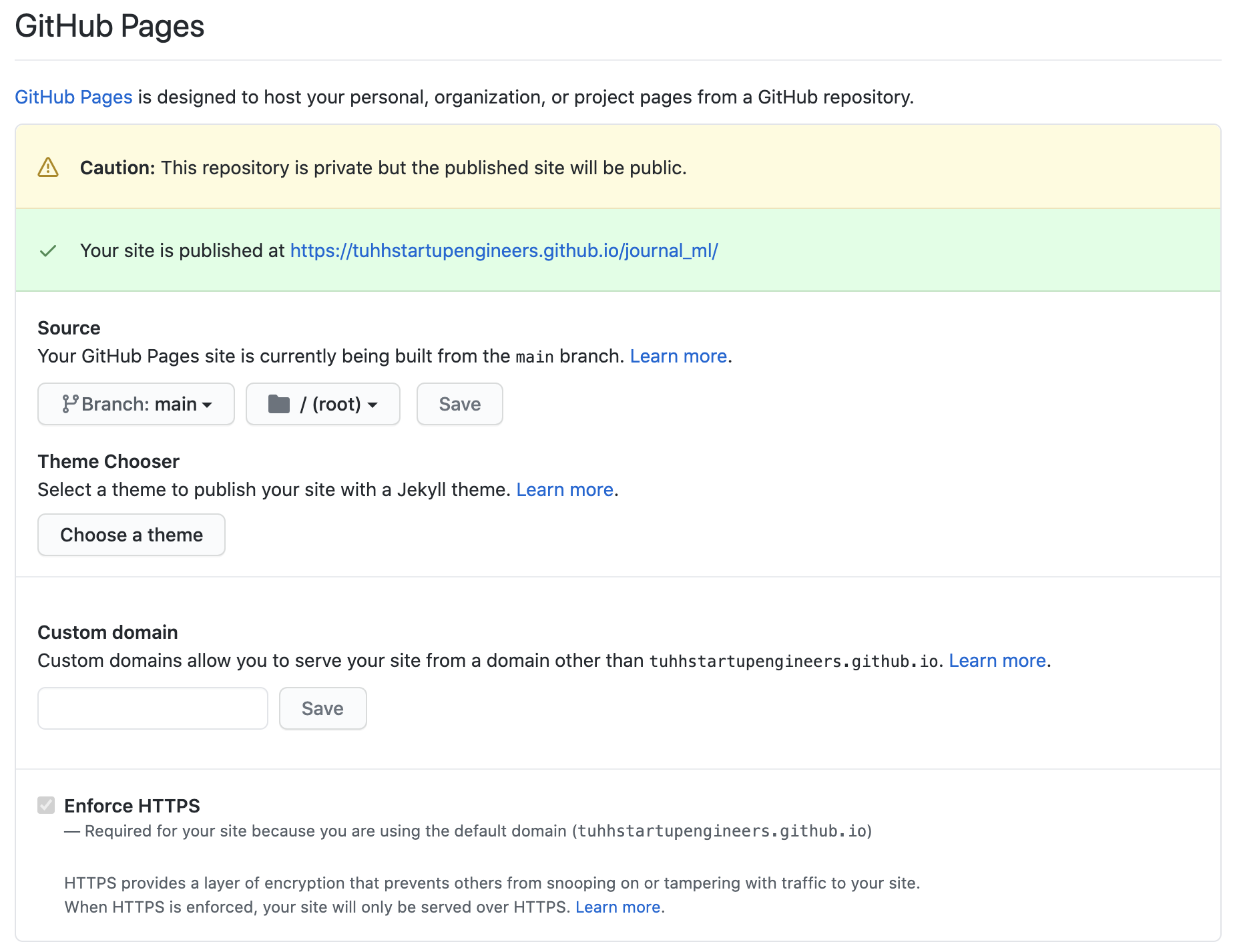Toggle the Enforce HTTPS checkbox
1235x952 pixels.
pos(46,805)
